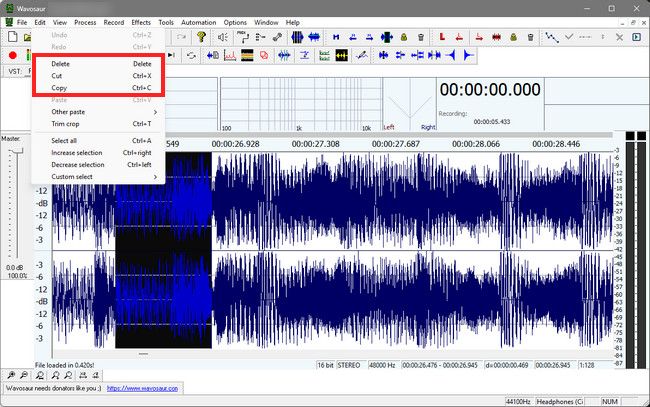The image size is (650, 407).
Task: Click the 44100Hz status bar entry
Action: [x=518, y=401]
